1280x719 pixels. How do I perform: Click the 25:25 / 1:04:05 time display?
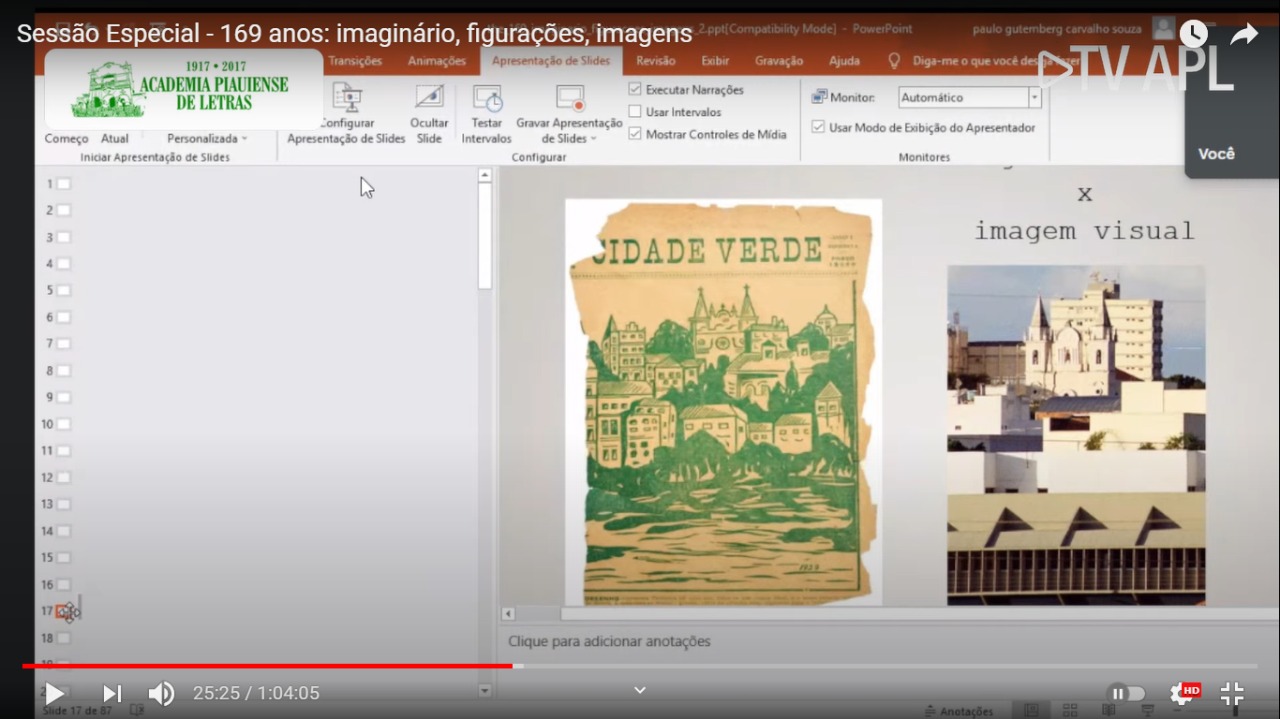tap(256, 693)
